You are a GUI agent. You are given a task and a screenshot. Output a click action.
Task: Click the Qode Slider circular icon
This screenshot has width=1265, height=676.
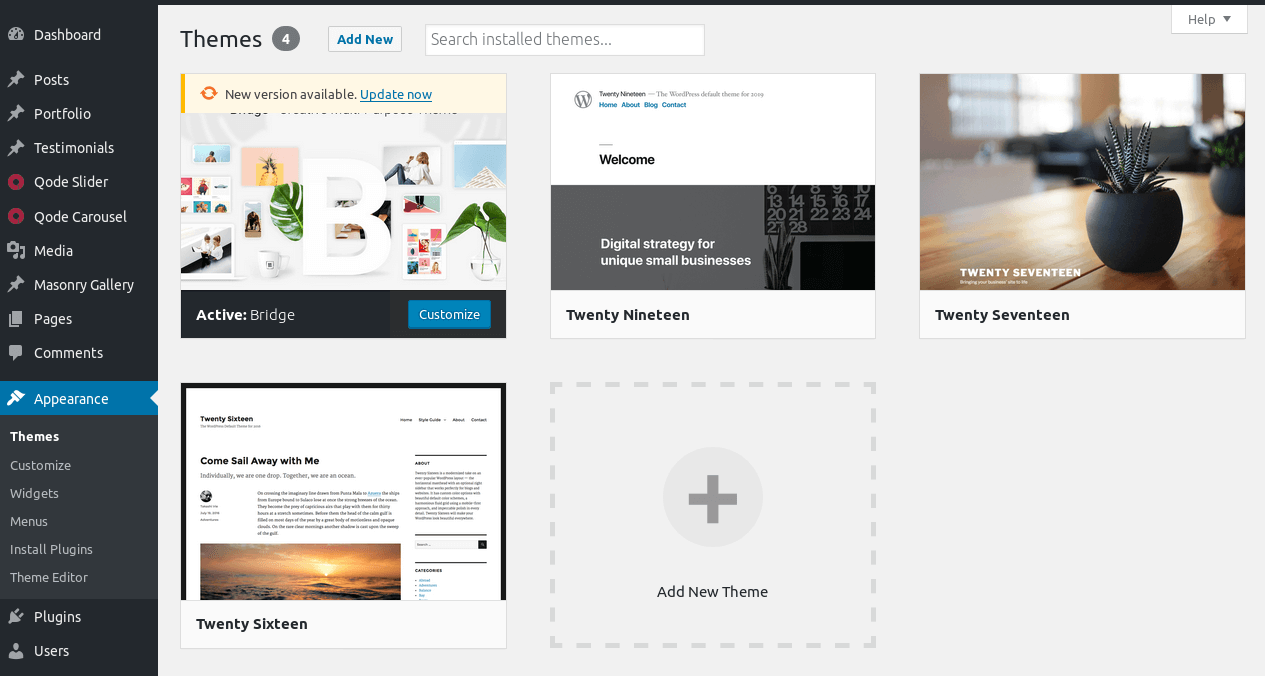tap(16, 182)
